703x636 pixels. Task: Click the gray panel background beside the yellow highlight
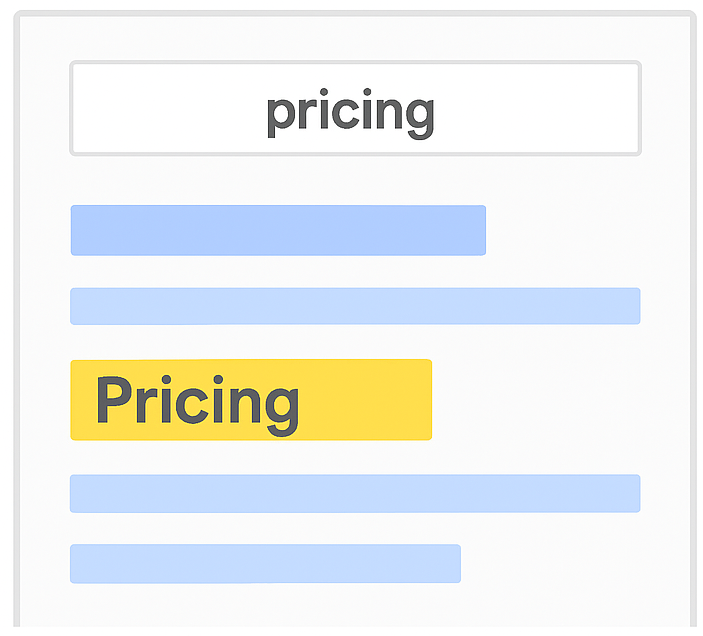540,400
